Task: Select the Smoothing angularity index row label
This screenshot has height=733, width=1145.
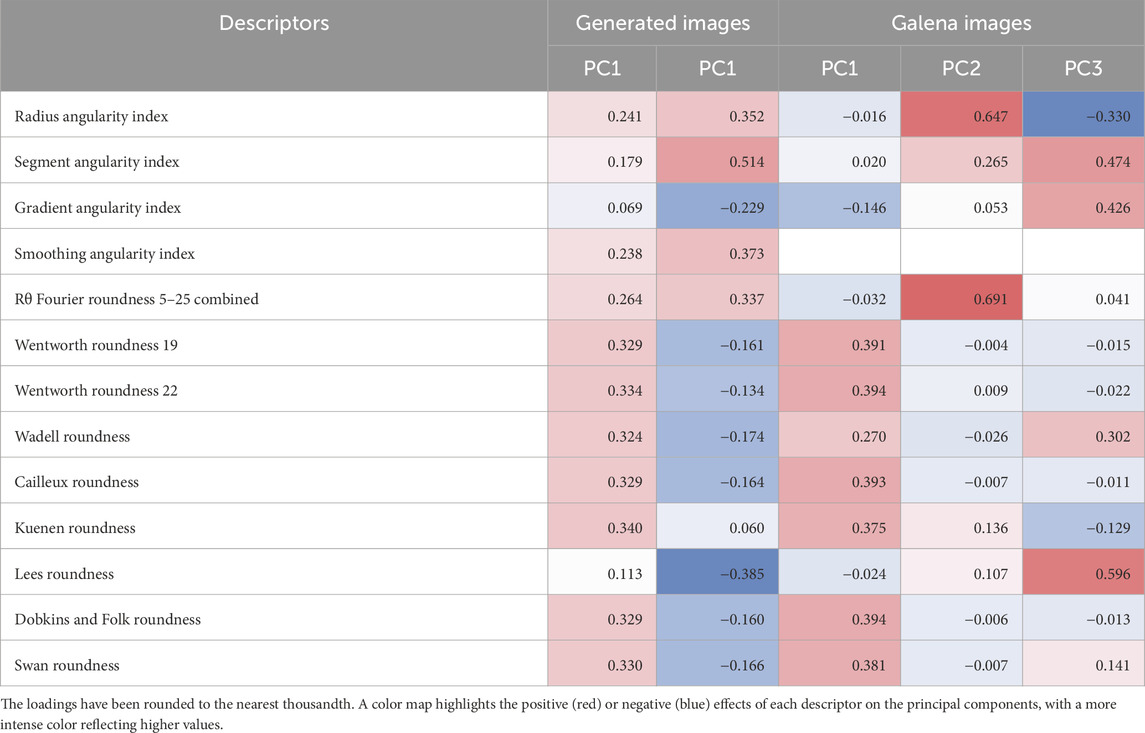Action: [104, 254]
